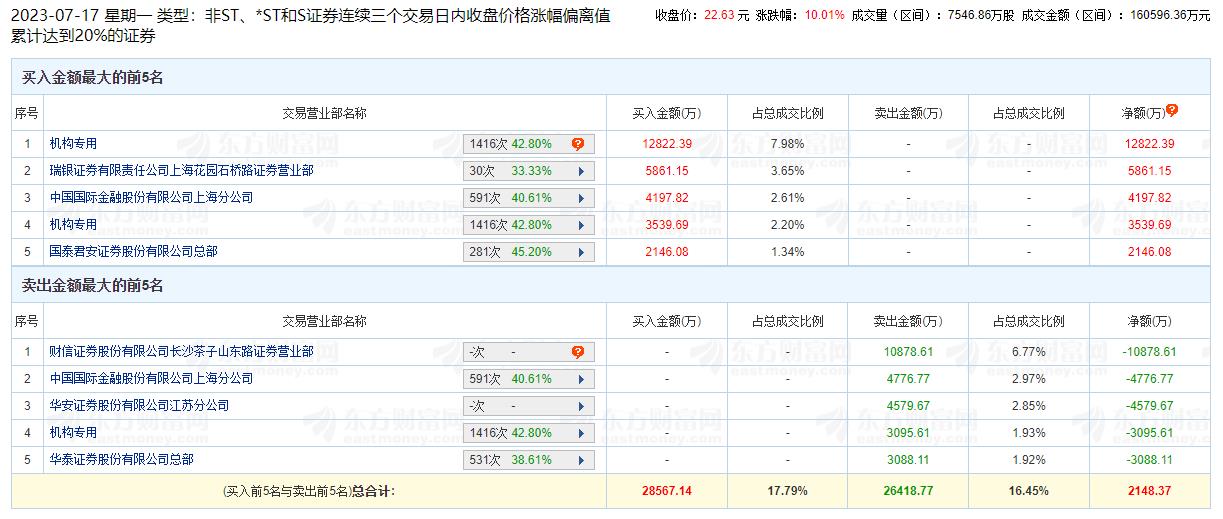Click total ratio 16.45%
This screenshot has height=519, width=1223.
click(x=1028, y=491)
